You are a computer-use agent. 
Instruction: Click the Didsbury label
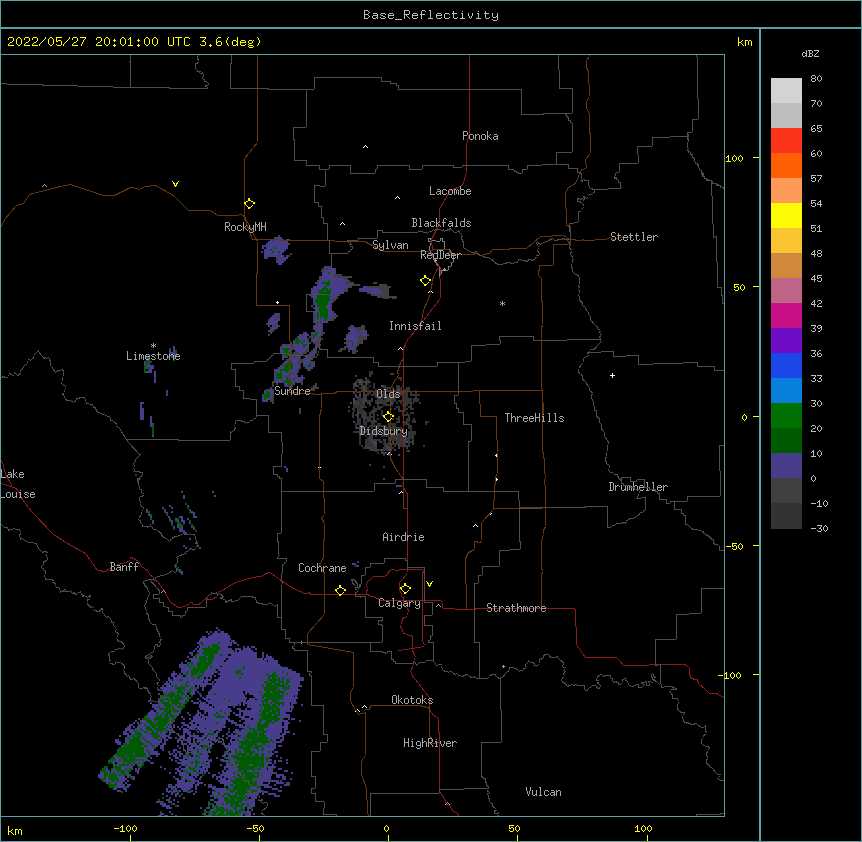coord(384,431)
